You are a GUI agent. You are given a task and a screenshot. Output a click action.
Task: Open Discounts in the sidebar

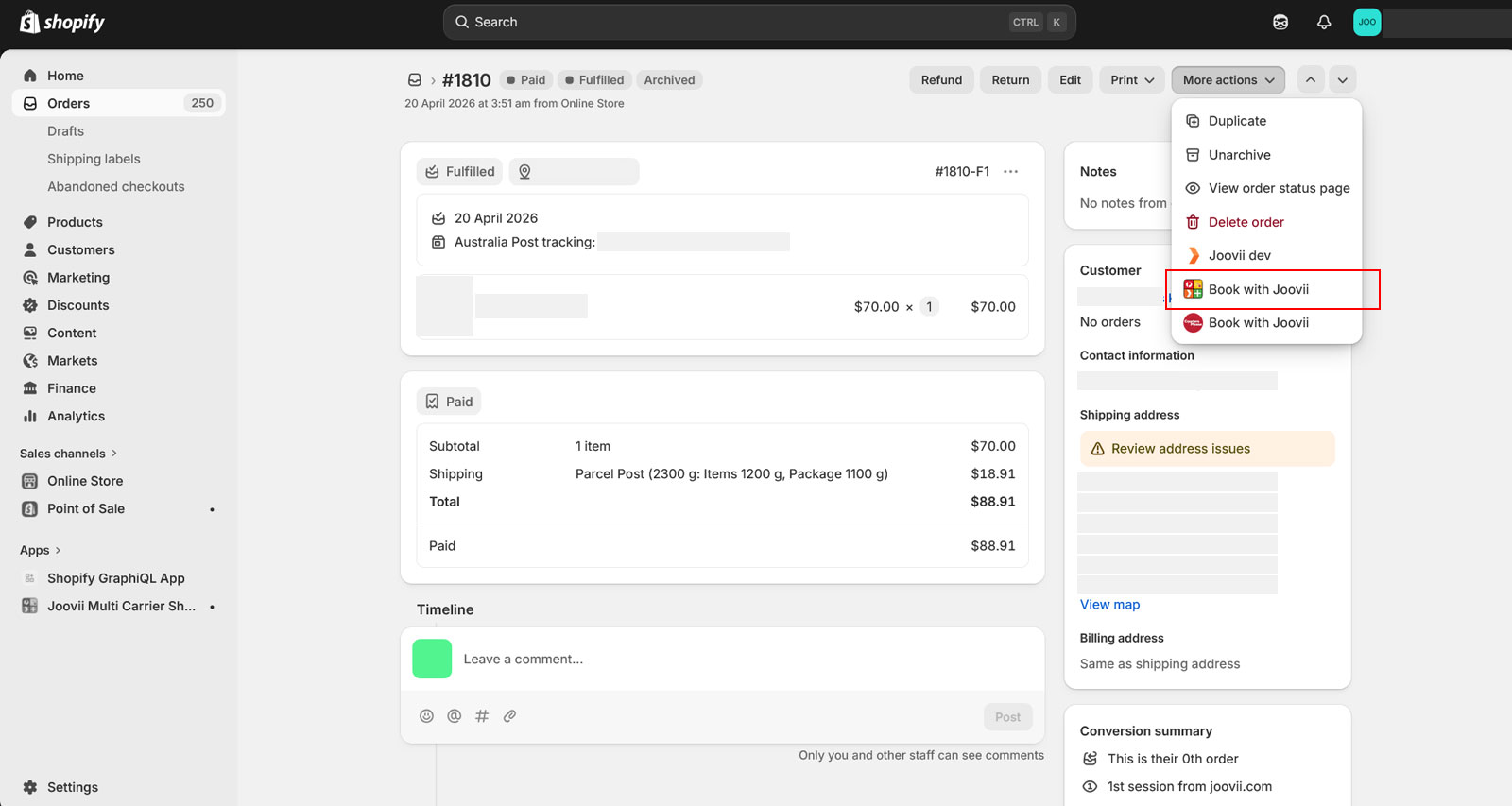(118, 305)
